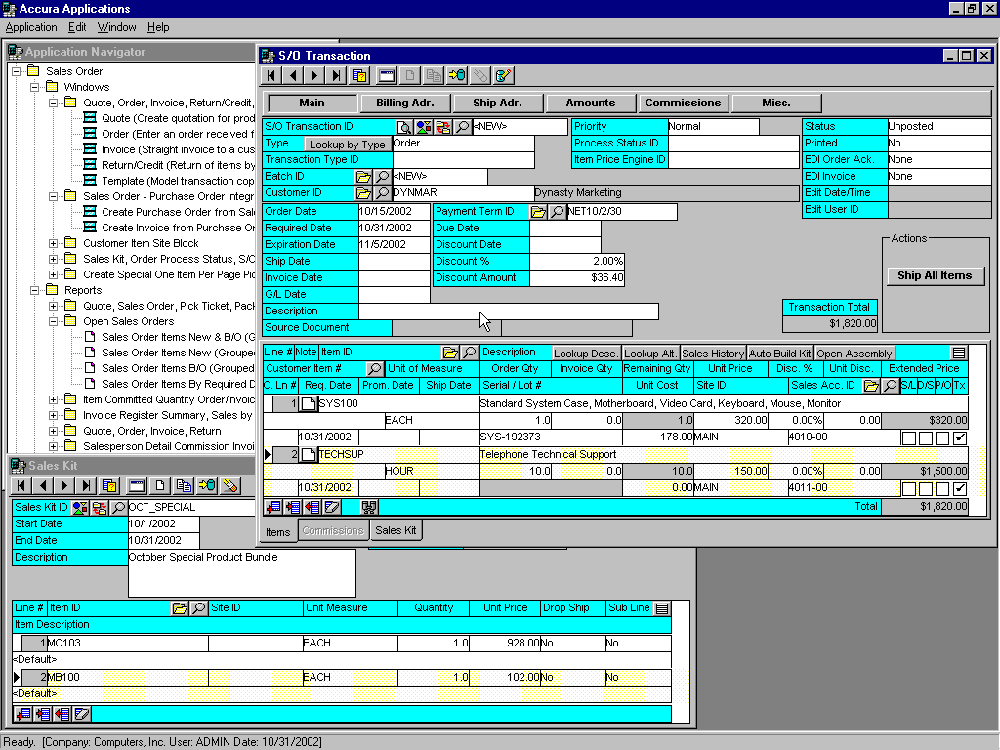Open the Window menu
1000x750 pixels.
pos(117,27)
